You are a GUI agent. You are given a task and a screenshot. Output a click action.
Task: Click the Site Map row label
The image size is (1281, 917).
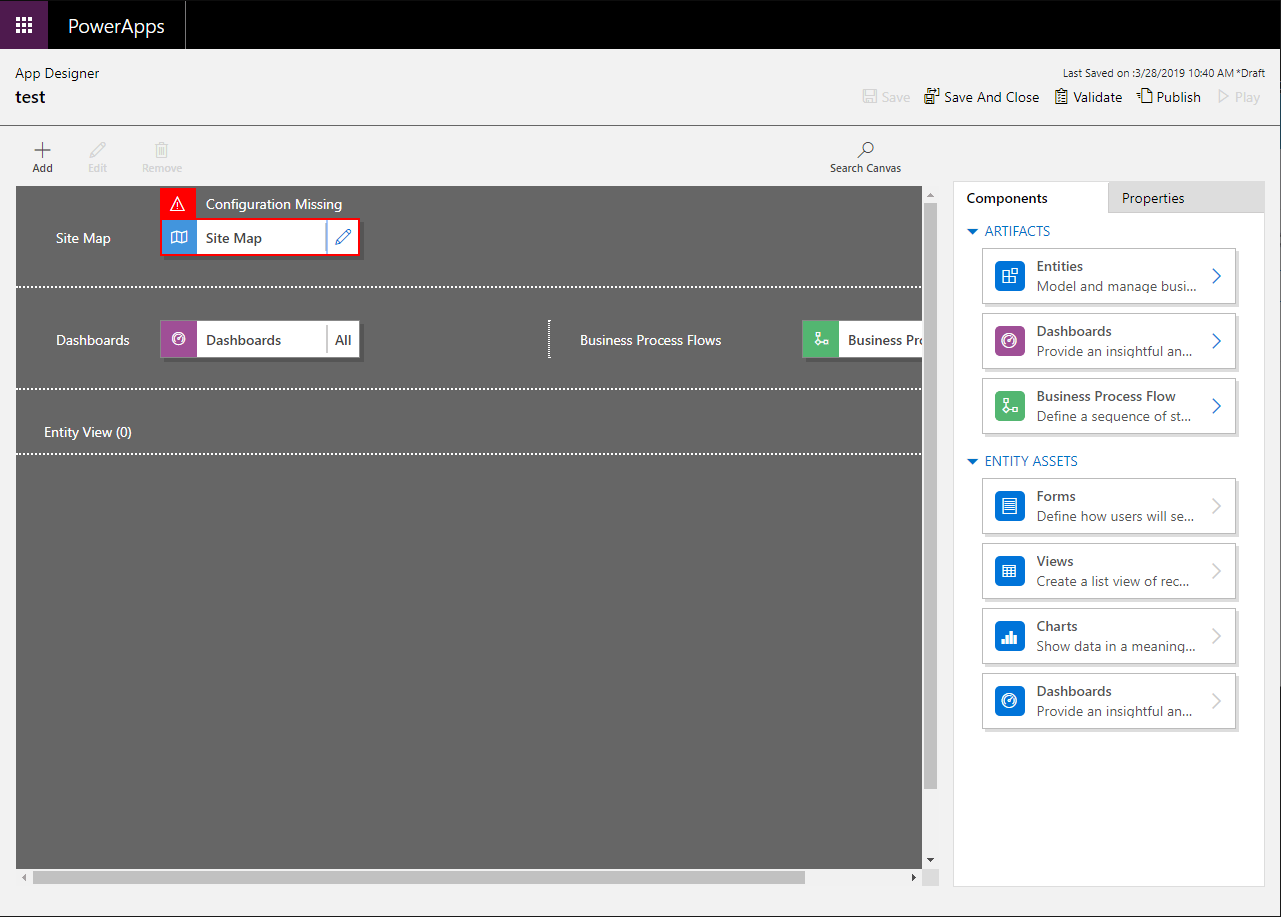[x=83, y=238]
